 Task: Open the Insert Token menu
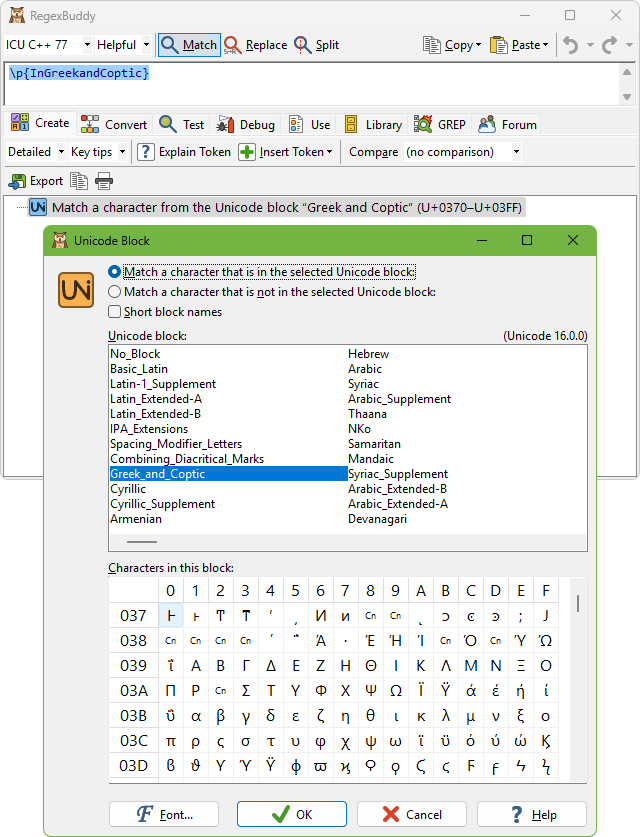tap(286, 152)
